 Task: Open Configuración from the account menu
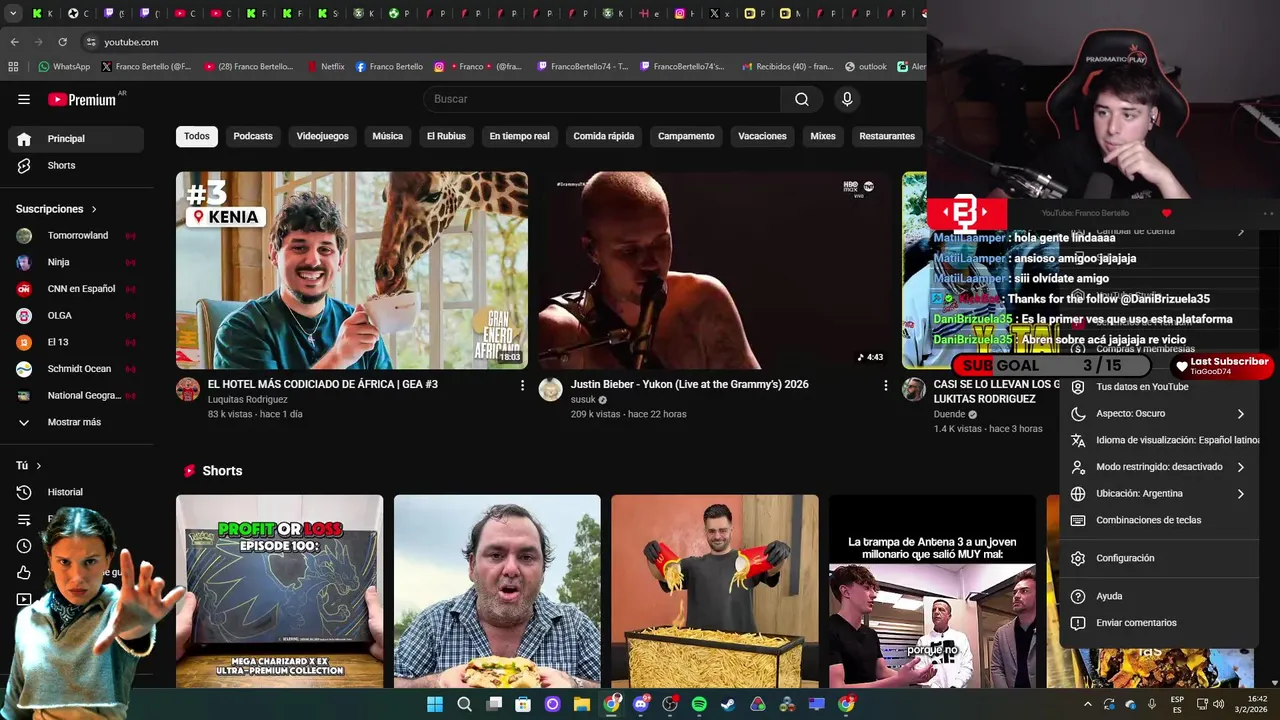click(x=1159, y=558)
